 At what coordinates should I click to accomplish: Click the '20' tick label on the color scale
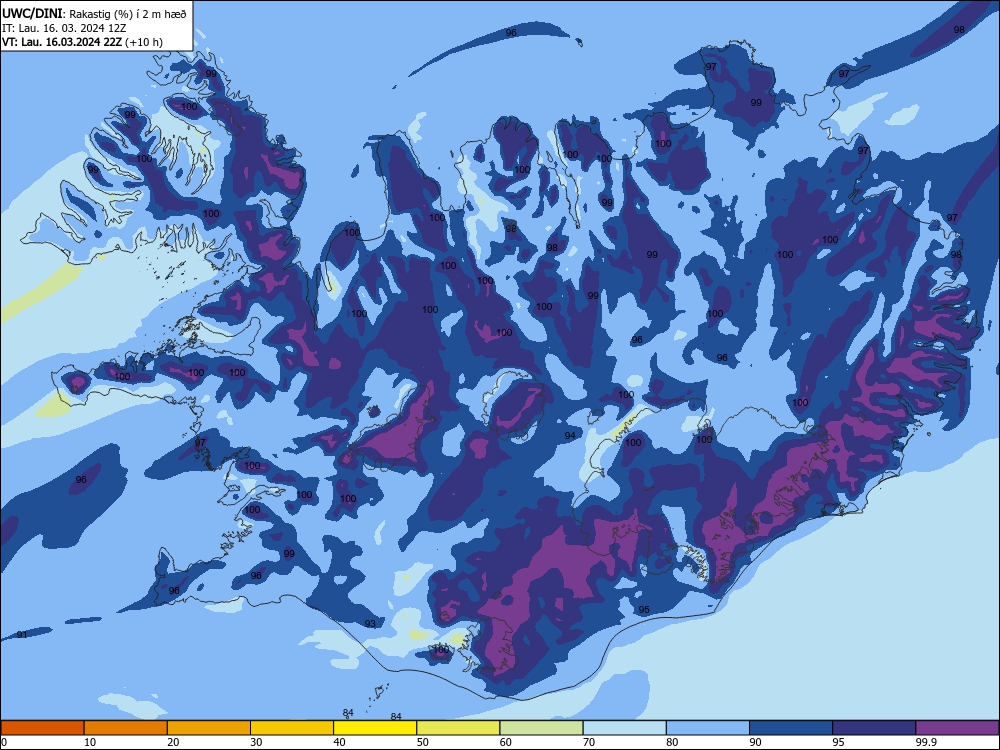[173, 742]
